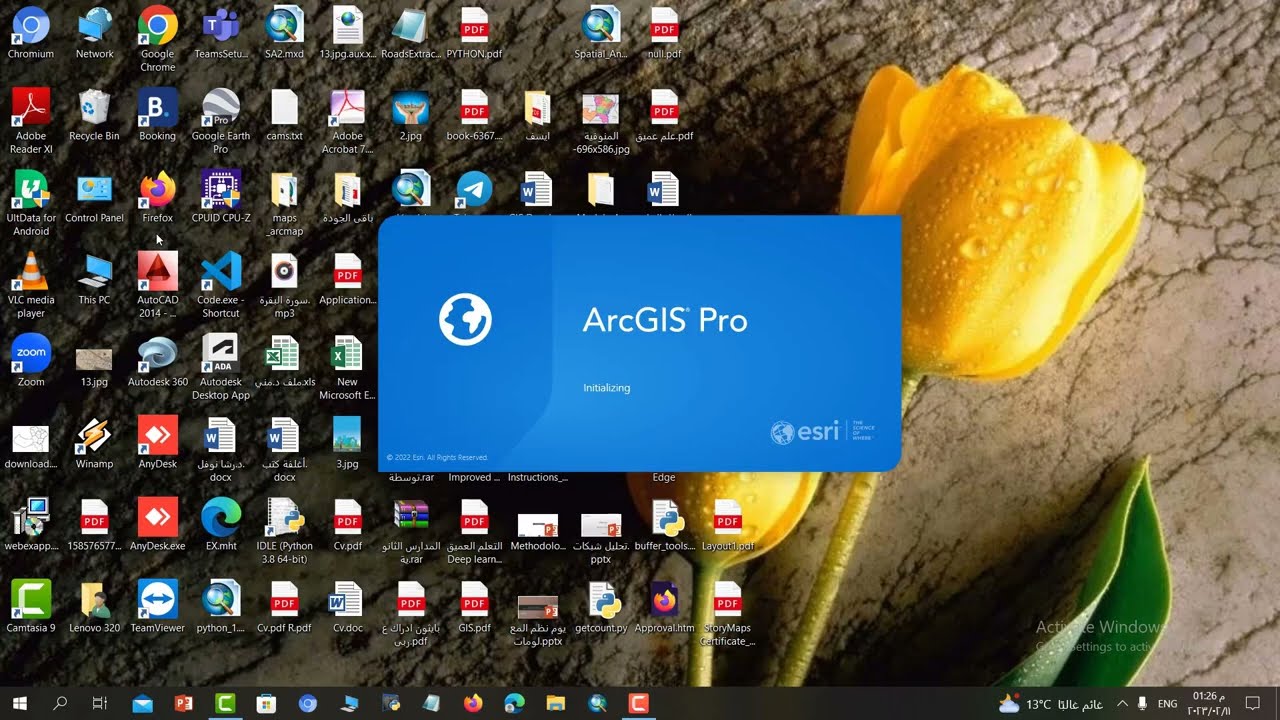Open the Windows Start menu
The width and height of the screenshot is (1280, 720).
[x=19, y=704]
